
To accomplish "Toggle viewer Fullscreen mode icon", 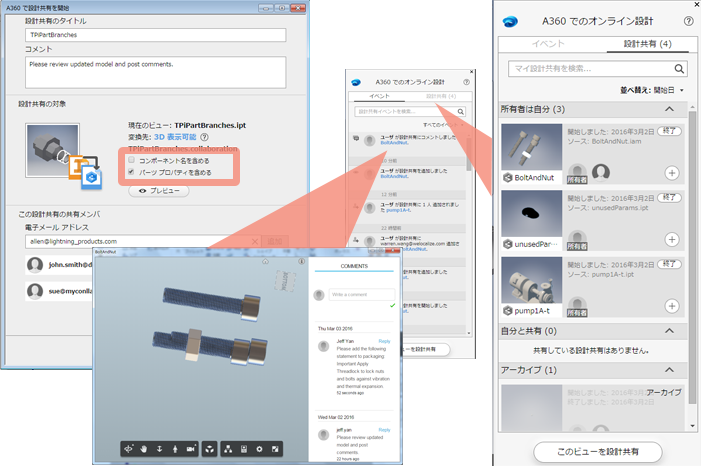I will (275, 449).
